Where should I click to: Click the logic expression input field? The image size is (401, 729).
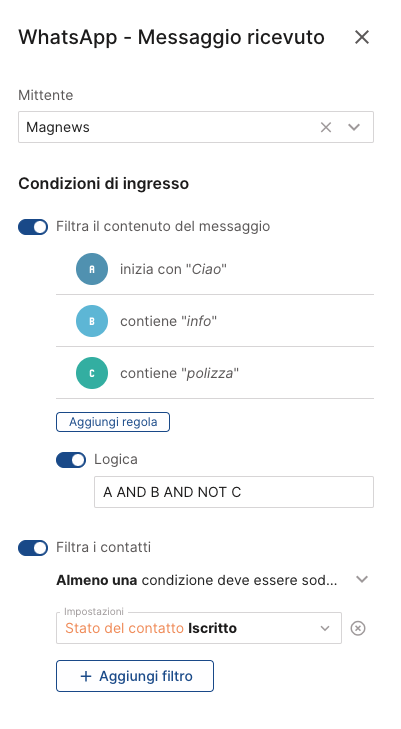click(234, 492)
